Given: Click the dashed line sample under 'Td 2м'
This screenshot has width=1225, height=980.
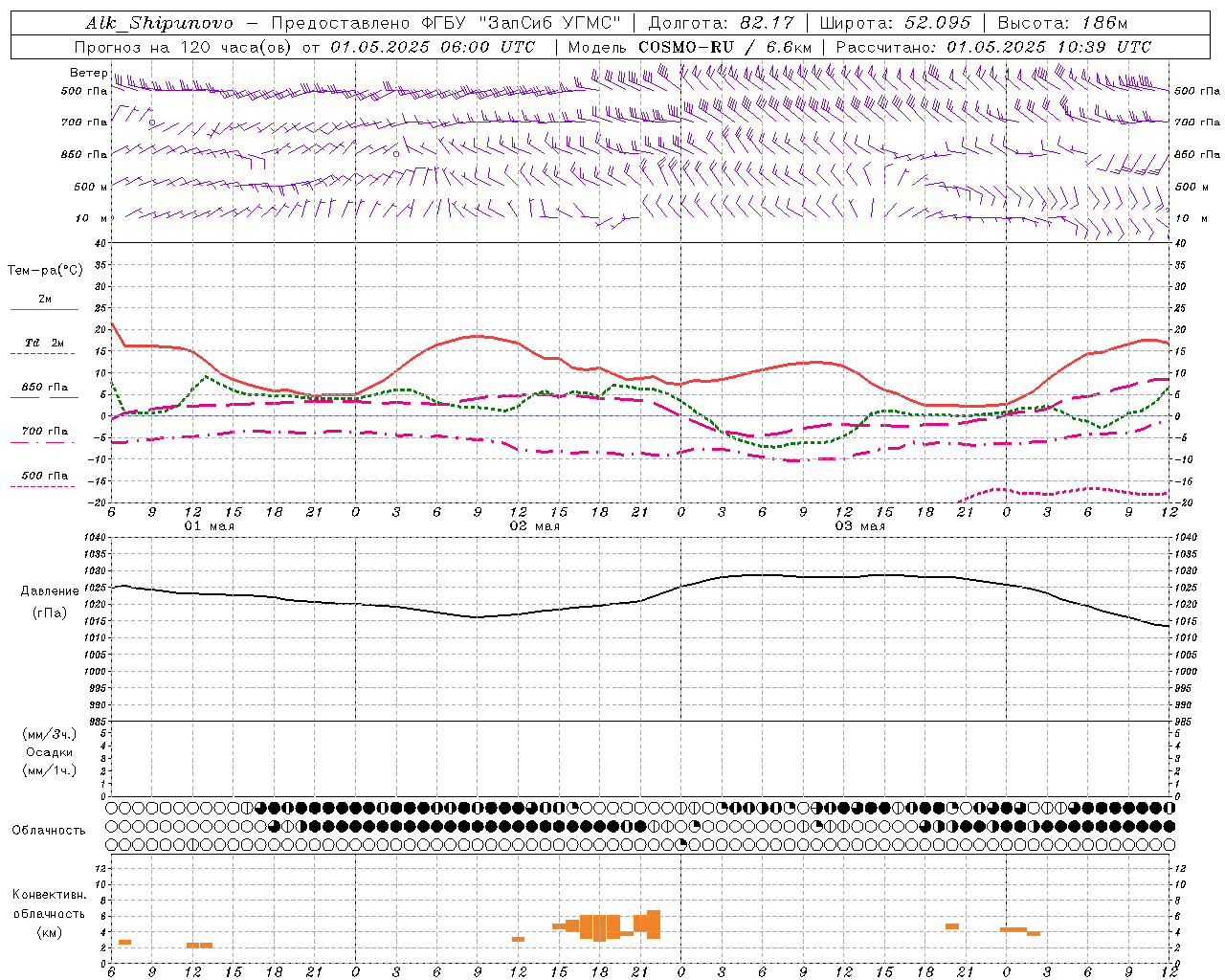Looking at the screenshot, I should pos(42,354).
